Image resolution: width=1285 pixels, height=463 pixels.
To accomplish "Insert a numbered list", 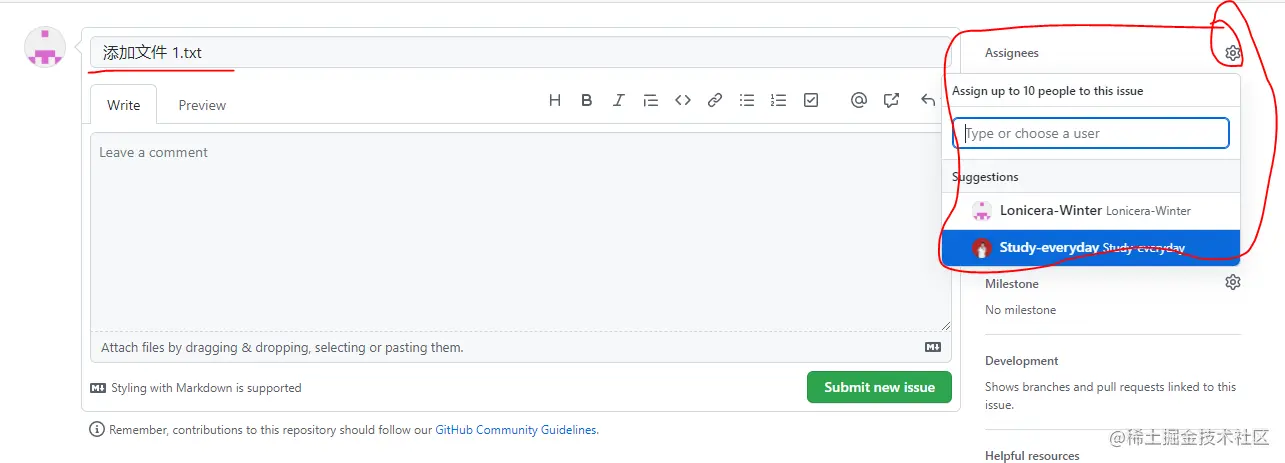I will [779, 100].
